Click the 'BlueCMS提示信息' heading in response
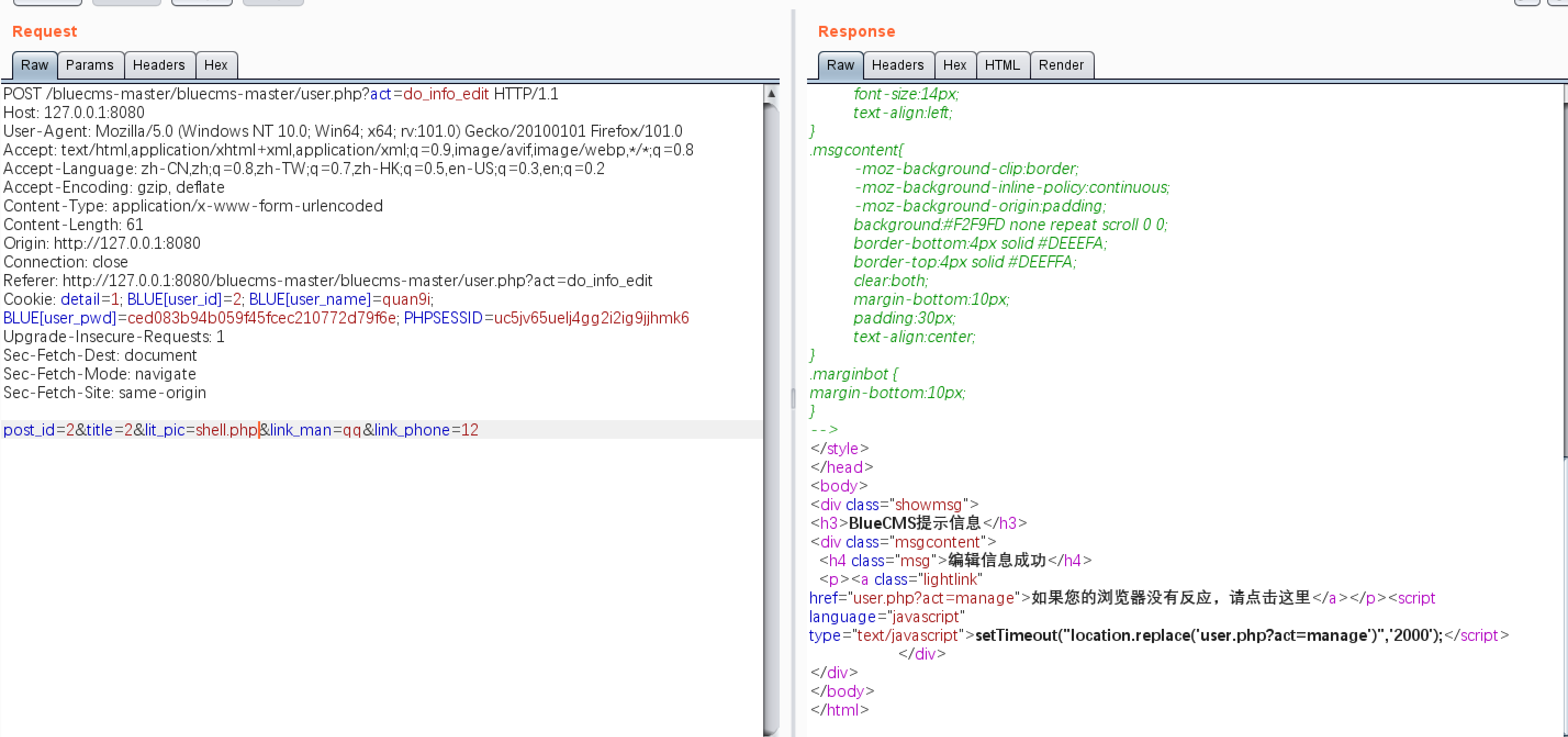1568x737 pixels. (x=915, y=523)
